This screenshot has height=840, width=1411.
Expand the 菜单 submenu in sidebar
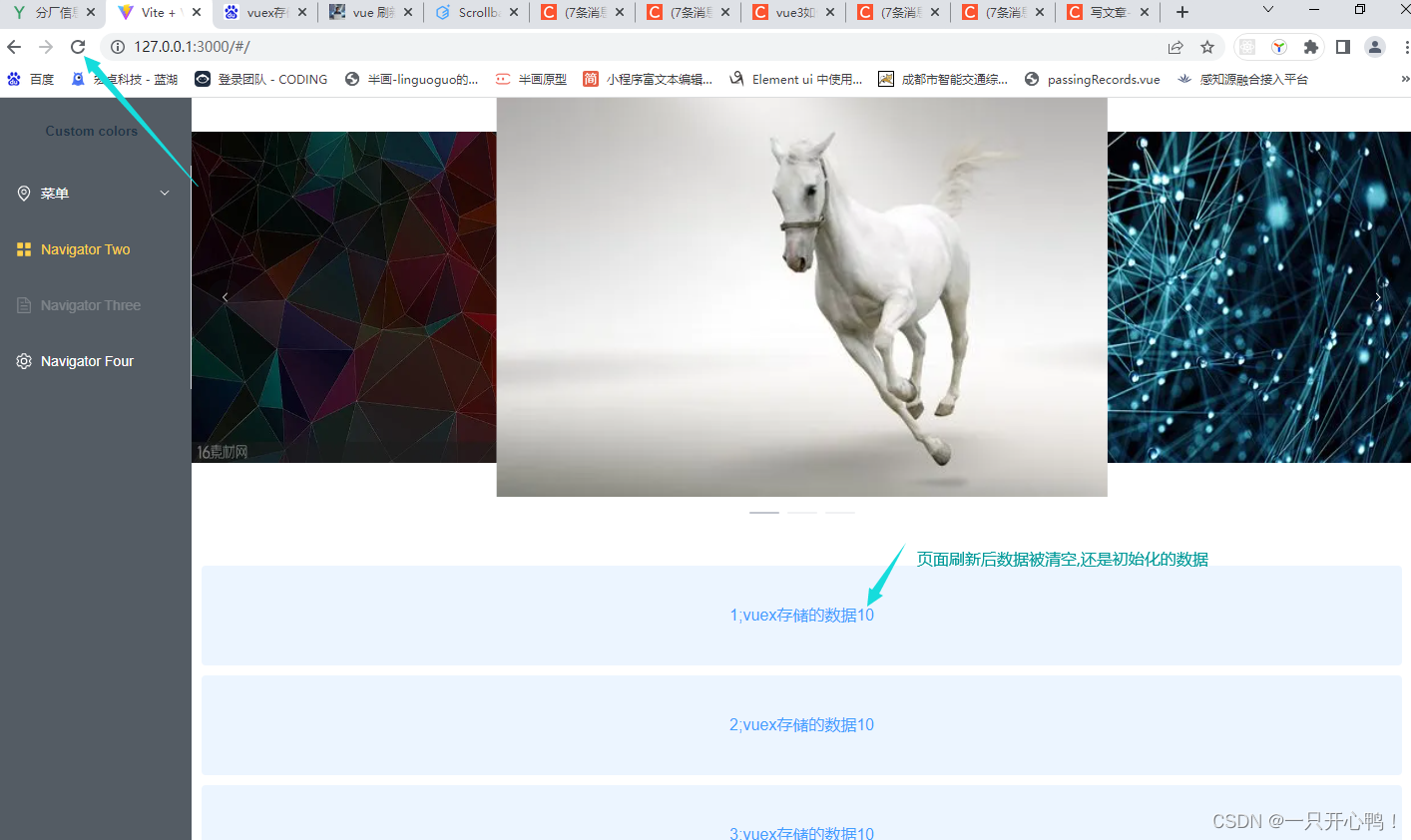click(x=96, y=194)
